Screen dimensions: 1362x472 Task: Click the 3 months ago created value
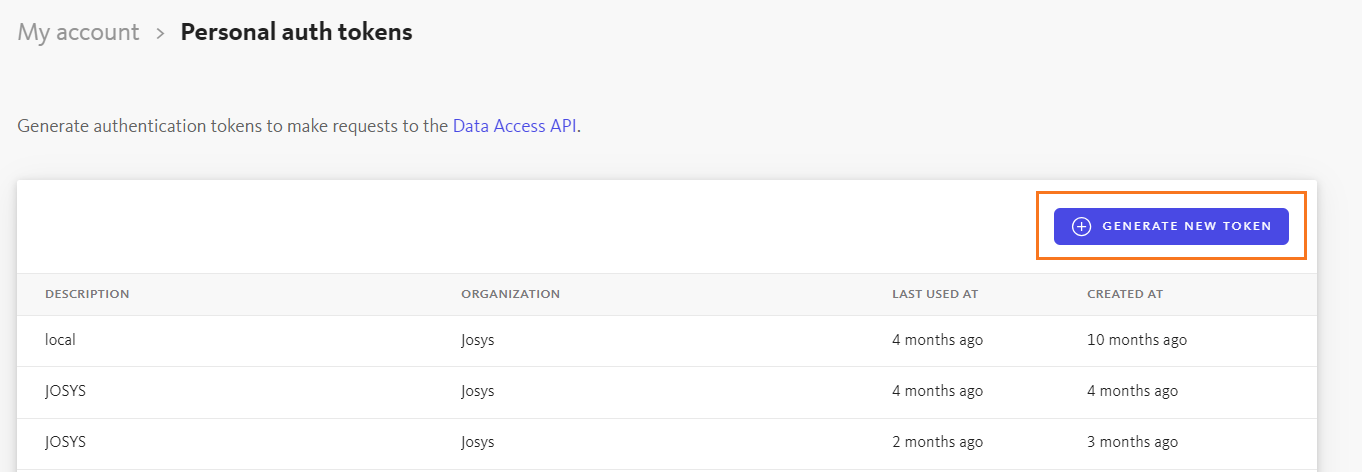pyautogui.click(x=1132, y=442)
